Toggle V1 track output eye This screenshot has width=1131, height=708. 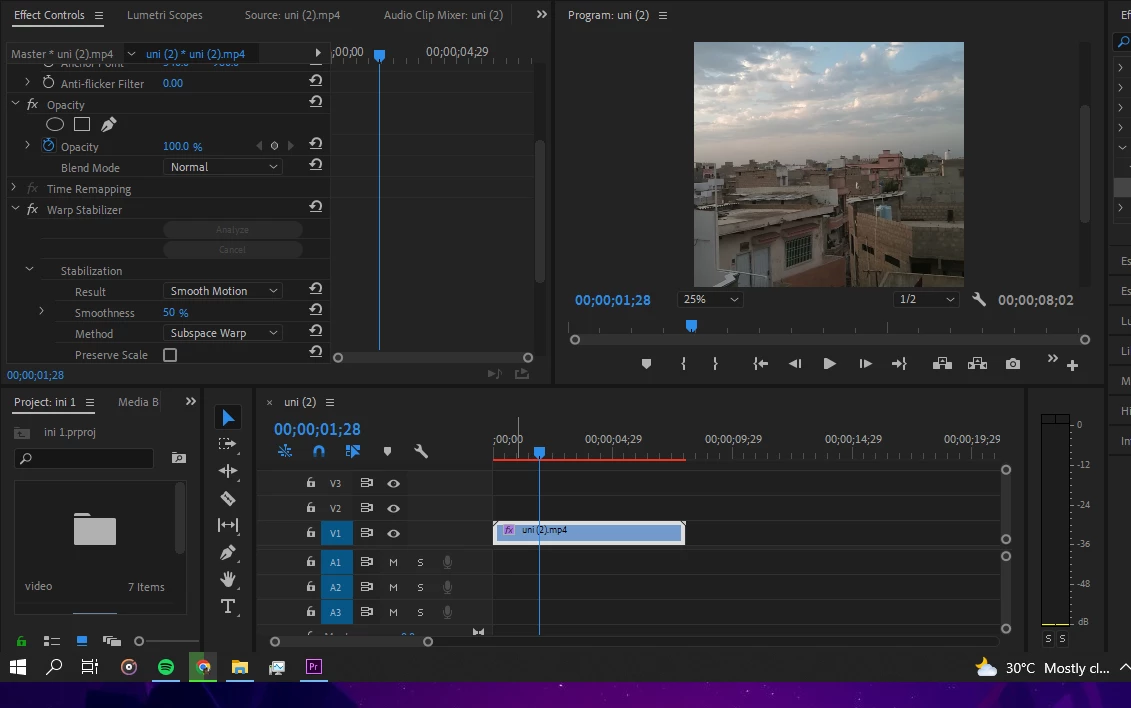click(x=393, y=534)
